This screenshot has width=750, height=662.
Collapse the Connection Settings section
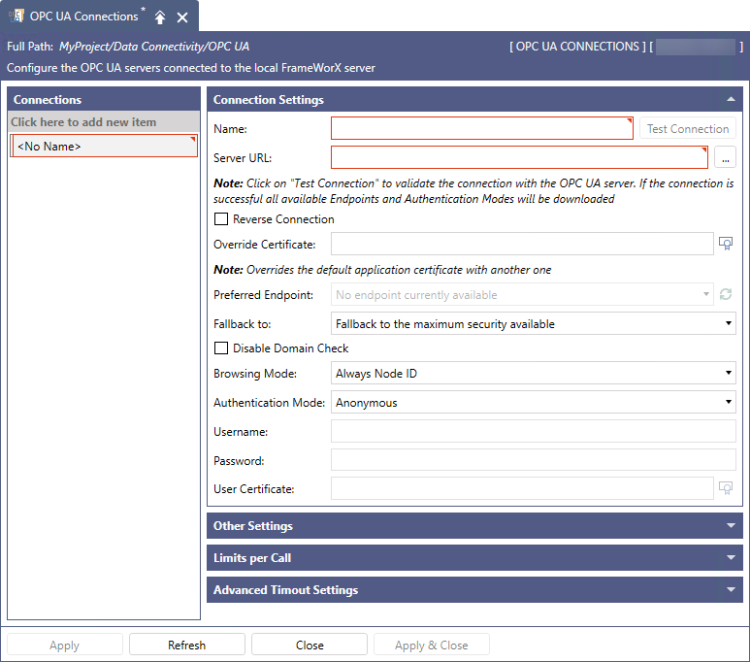click(730, 99)
